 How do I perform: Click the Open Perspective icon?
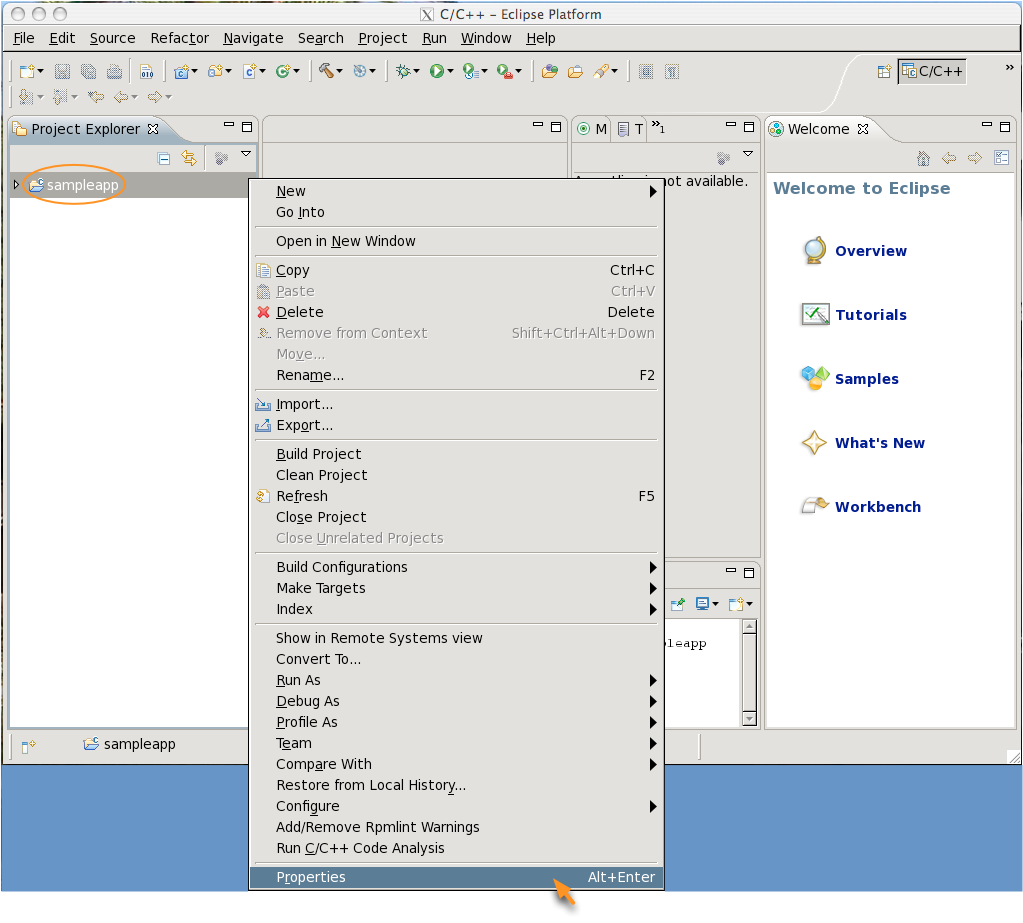pos(884,72)
